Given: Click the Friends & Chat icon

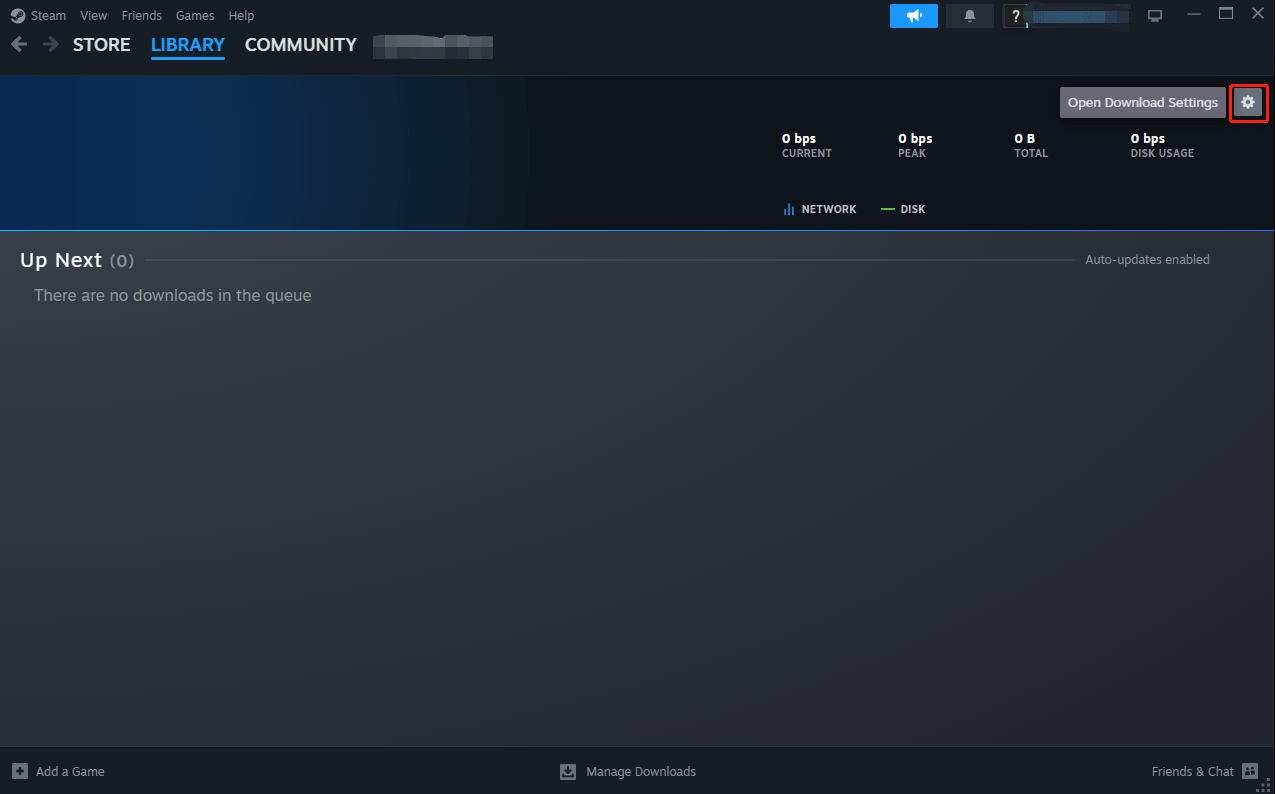Looking at the screenshot, I should (1249, 771).
